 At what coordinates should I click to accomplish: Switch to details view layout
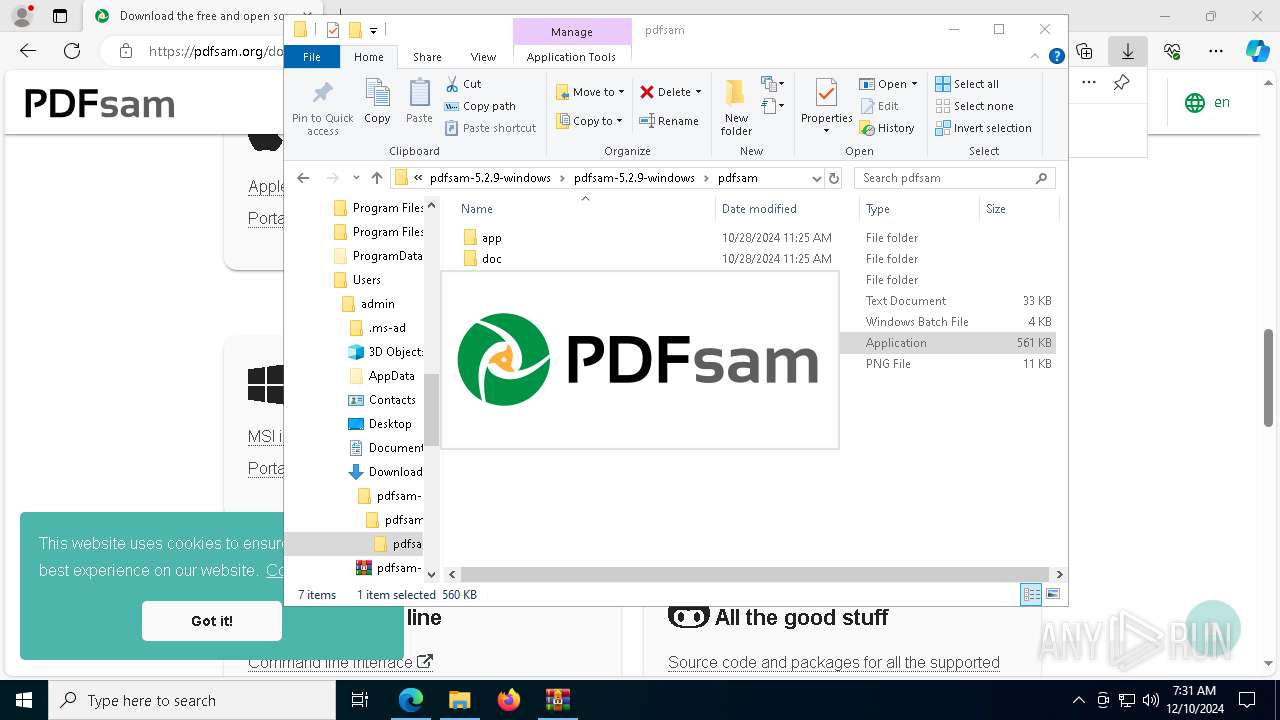[1031, 594]
